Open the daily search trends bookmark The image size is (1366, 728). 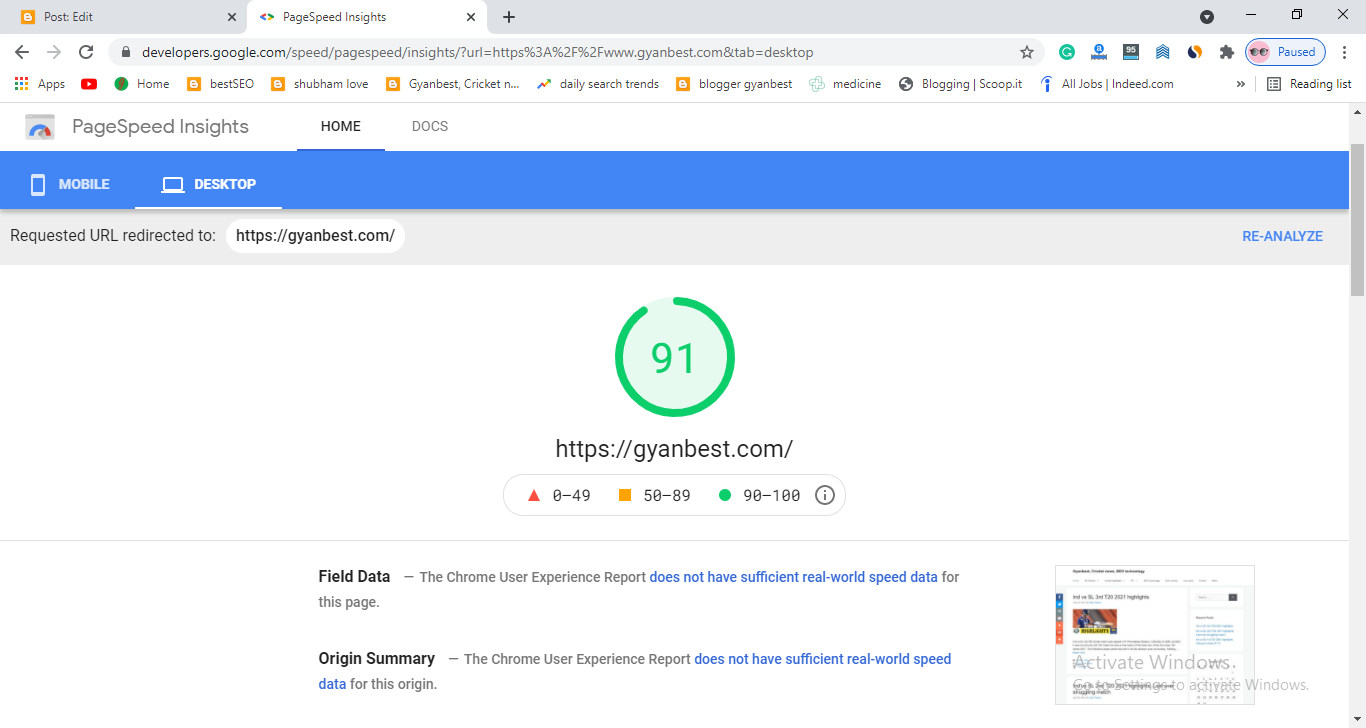pos(597,84)
